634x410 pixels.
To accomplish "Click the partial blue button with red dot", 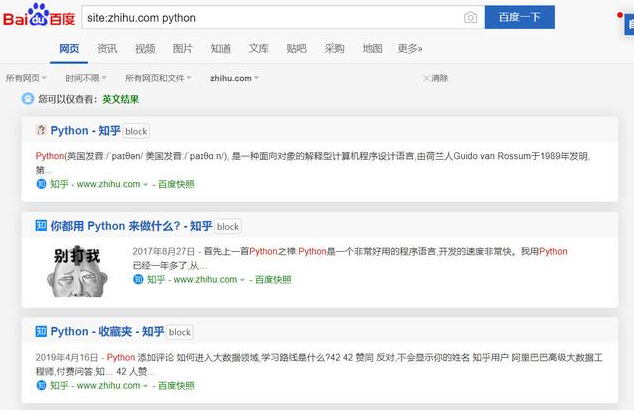I will point(628,24).
